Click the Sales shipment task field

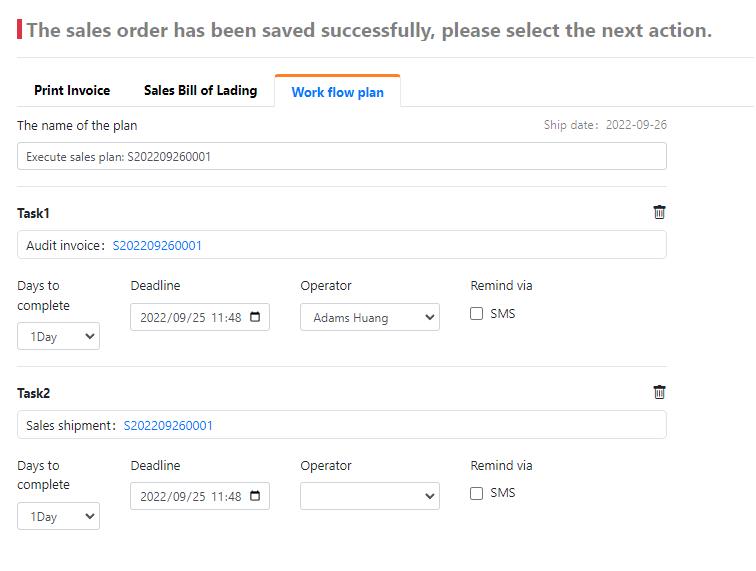[342, 424]
